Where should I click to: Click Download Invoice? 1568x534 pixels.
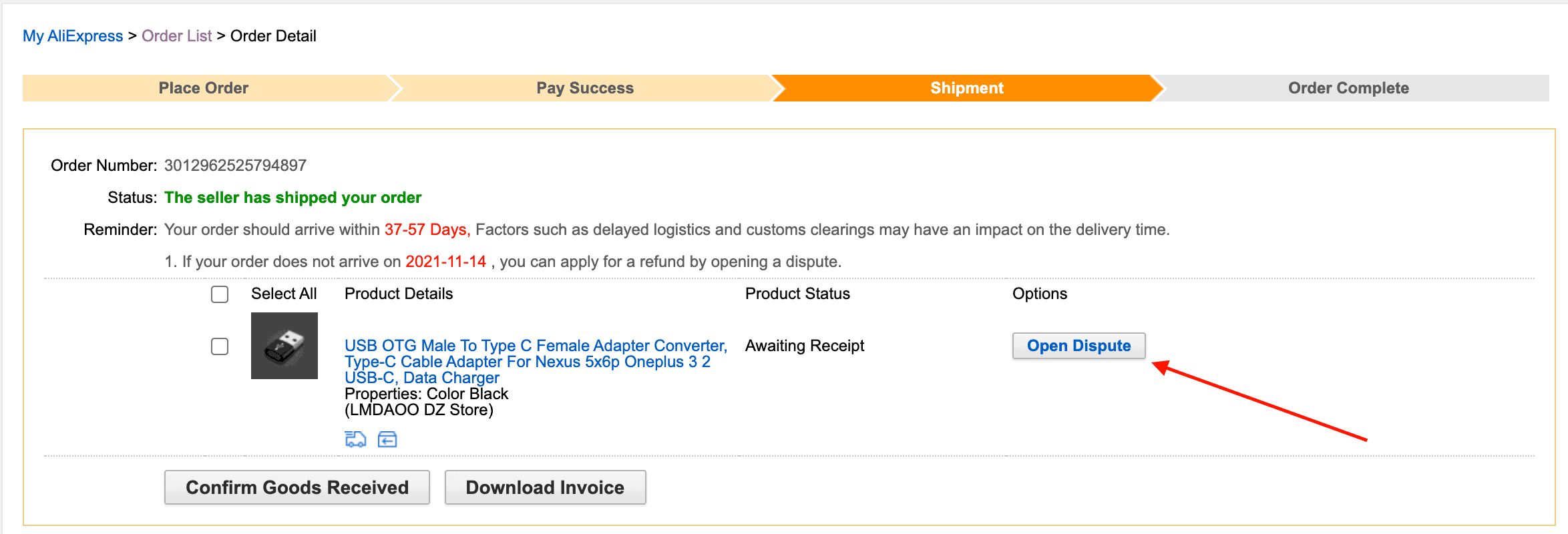coord(545,487)
